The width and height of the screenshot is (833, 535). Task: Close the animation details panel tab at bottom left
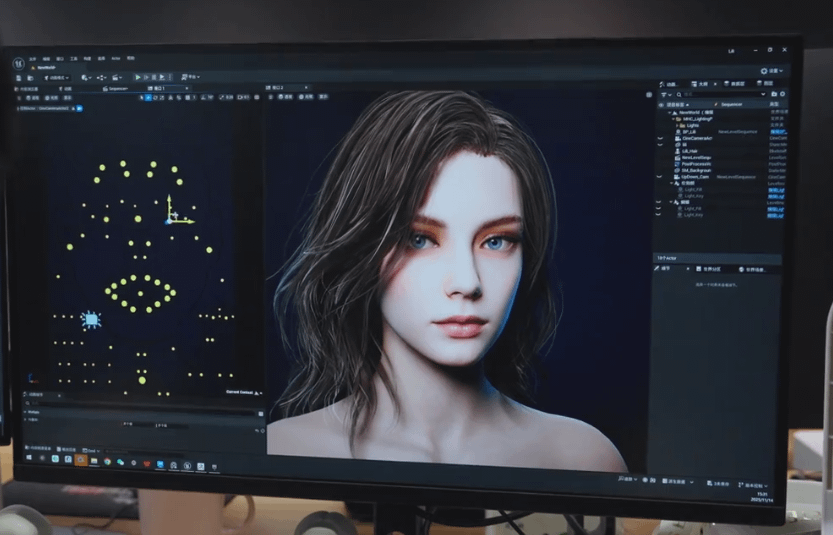[59, 396]
